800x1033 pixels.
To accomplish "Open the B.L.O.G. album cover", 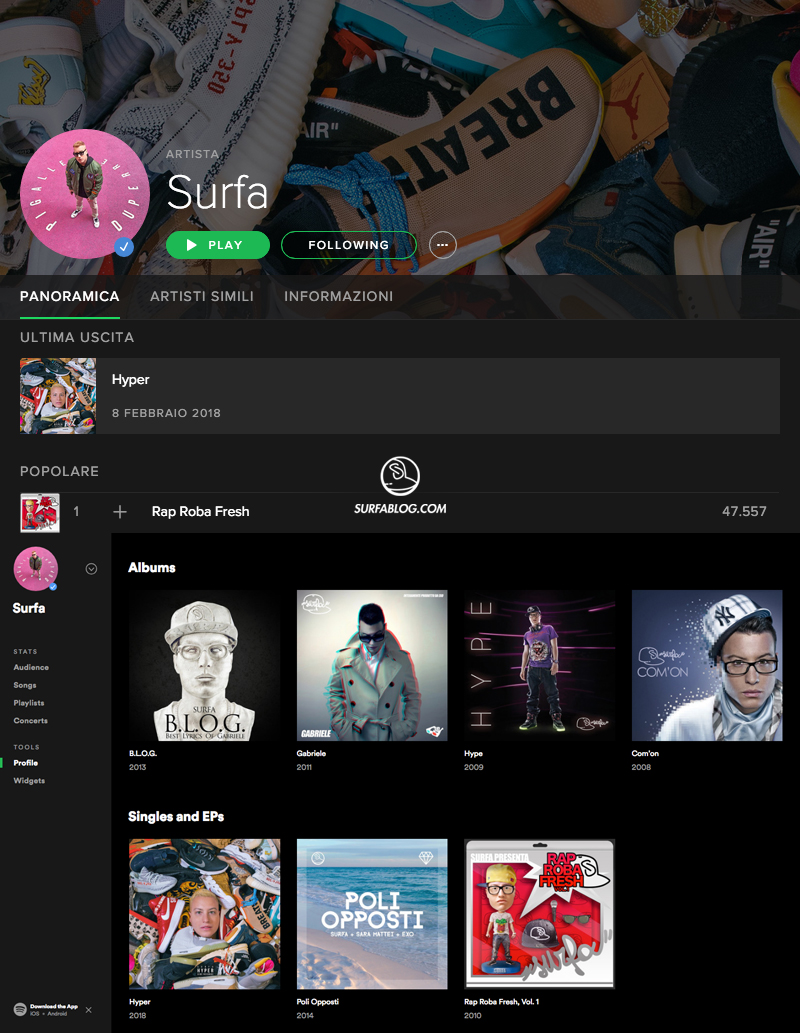I will coord(204,665).
